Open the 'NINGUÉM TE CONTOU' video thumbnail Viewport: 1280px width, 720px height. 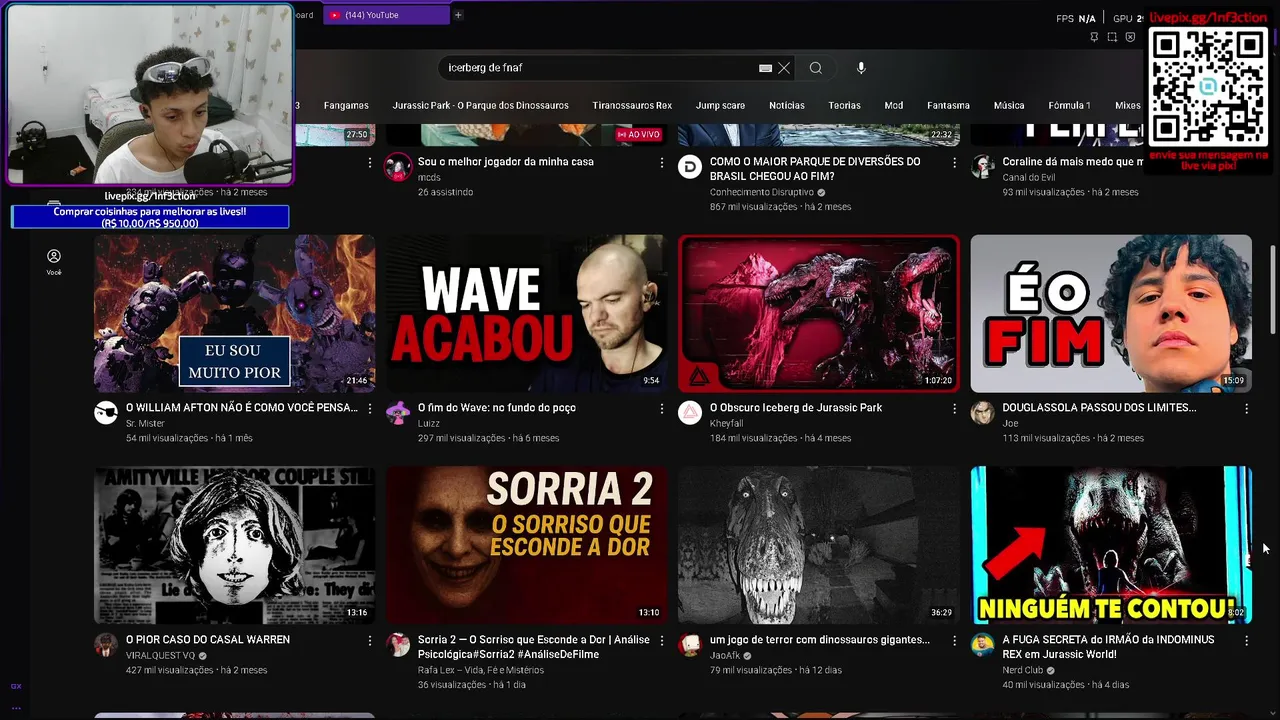pos(1110,545)
